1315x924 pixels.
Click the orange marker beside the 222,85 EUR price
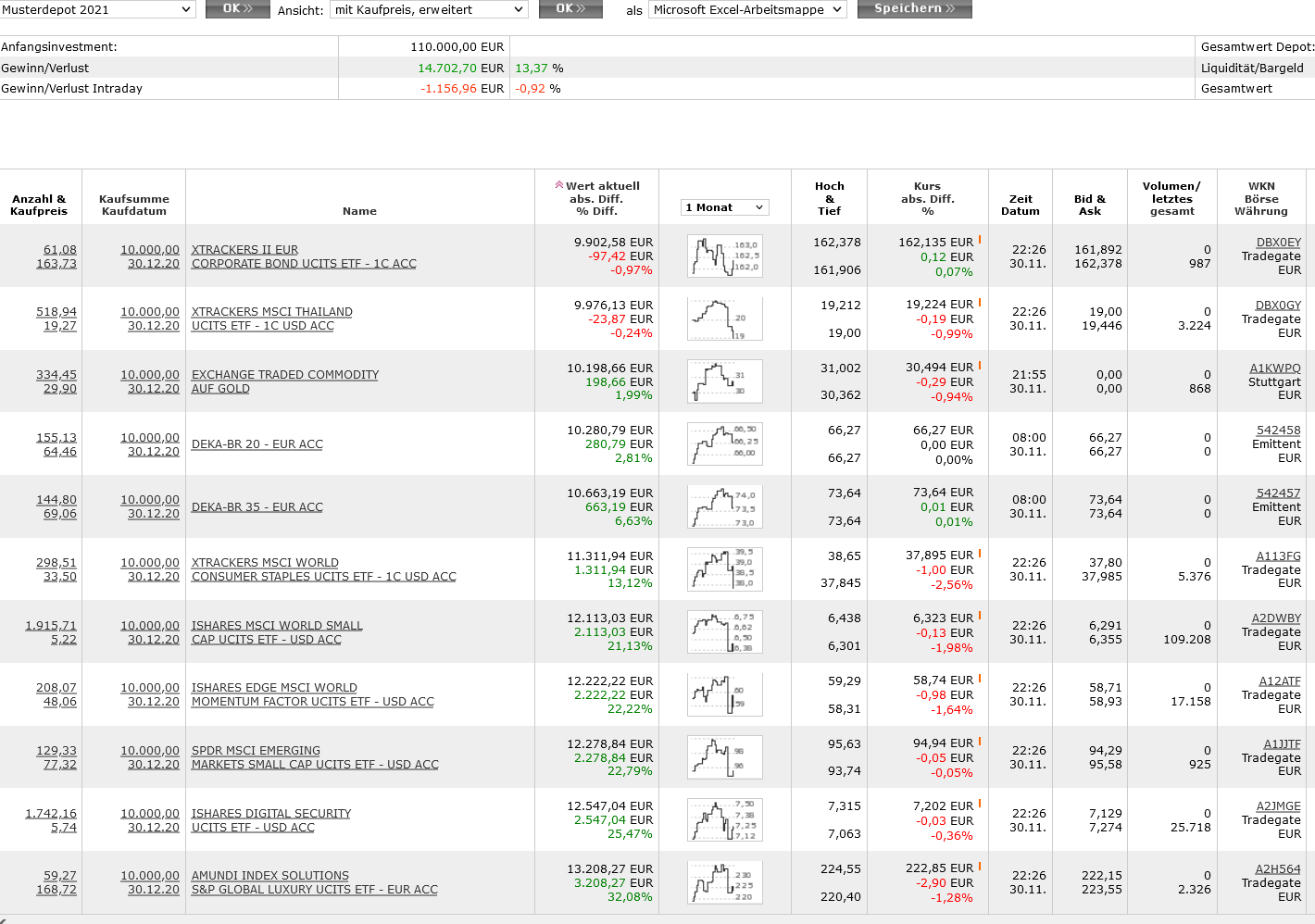point(980,867)
